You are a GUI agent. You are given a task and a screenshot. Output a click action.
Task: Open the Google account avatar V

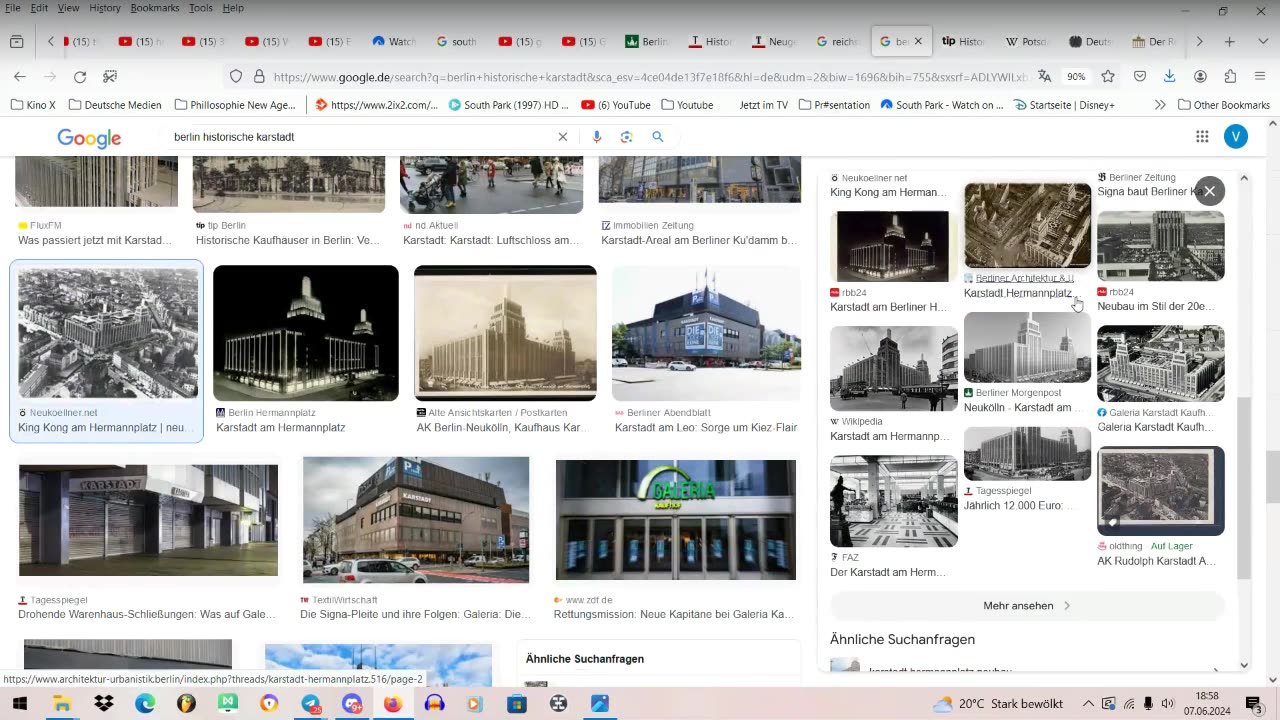(x=1236, y=137)
